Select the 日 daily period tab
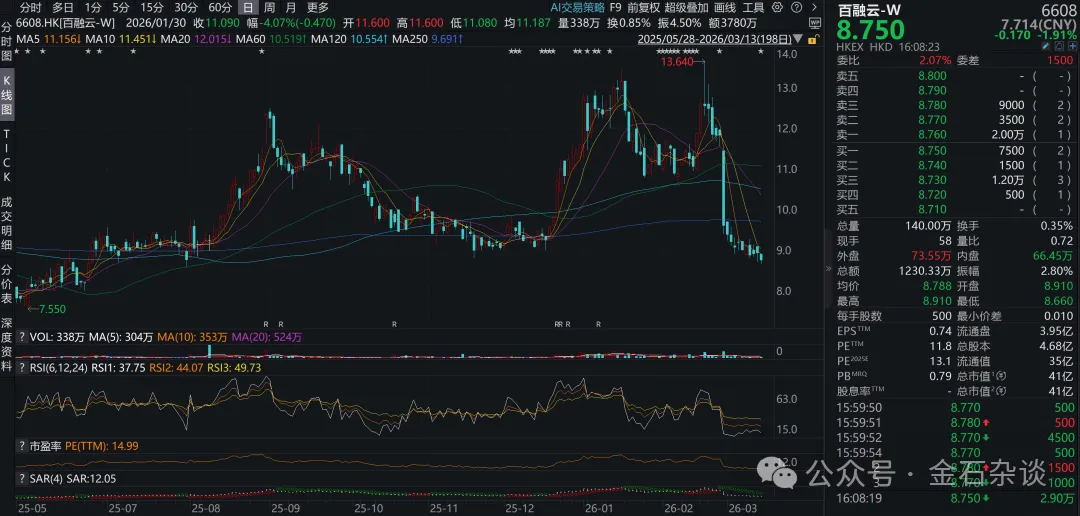This screenshot has width=1080, height=516. coord(247,8)
